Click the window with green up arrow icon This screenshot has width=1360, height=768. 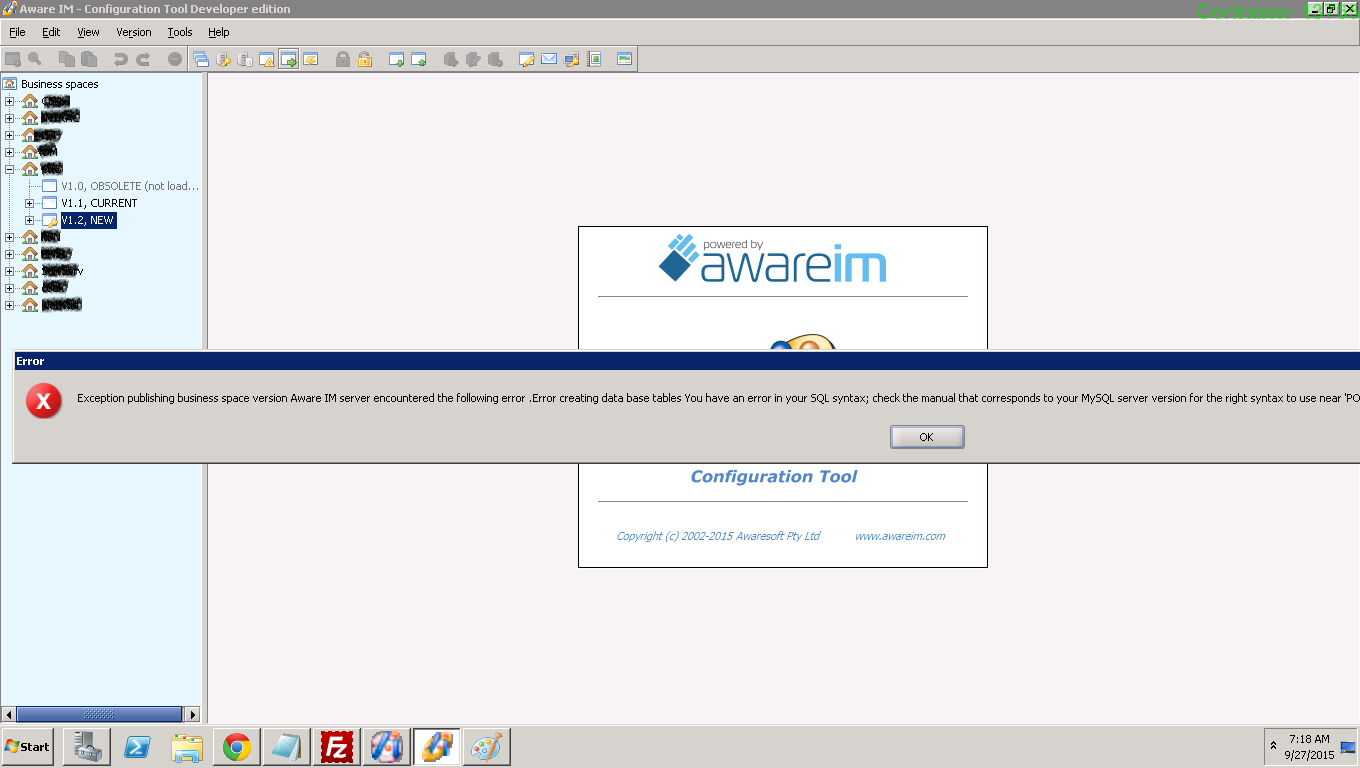pyautogui.click(x=419, y=59)
